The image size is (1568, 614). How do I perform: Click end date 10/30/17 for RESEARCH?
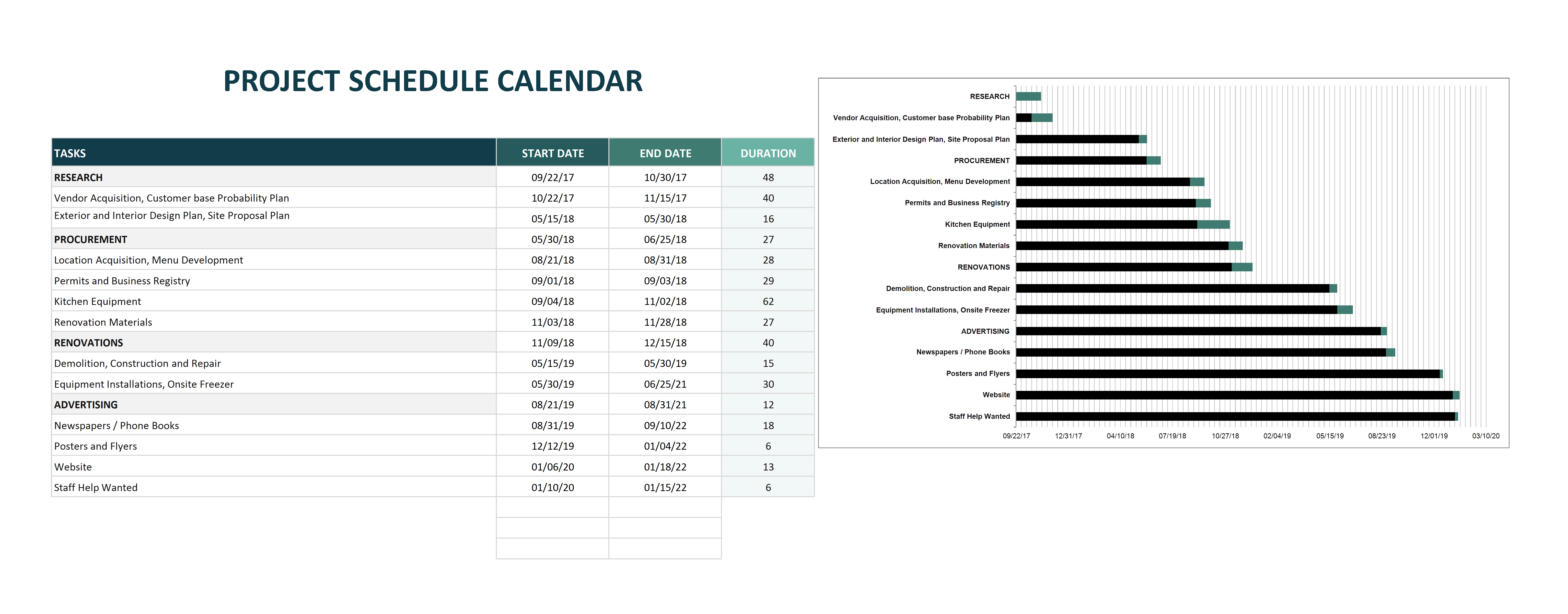click(665, 177)
